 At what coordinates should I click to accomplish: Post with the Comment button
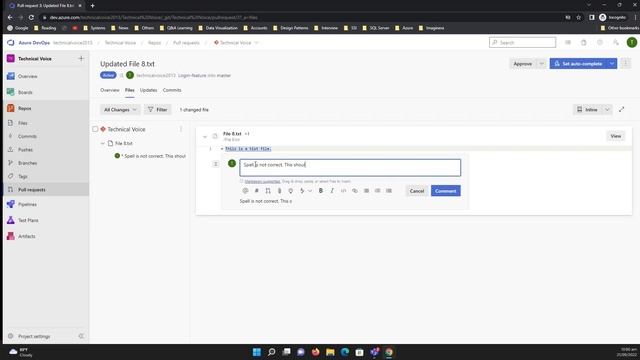[446, 191]
